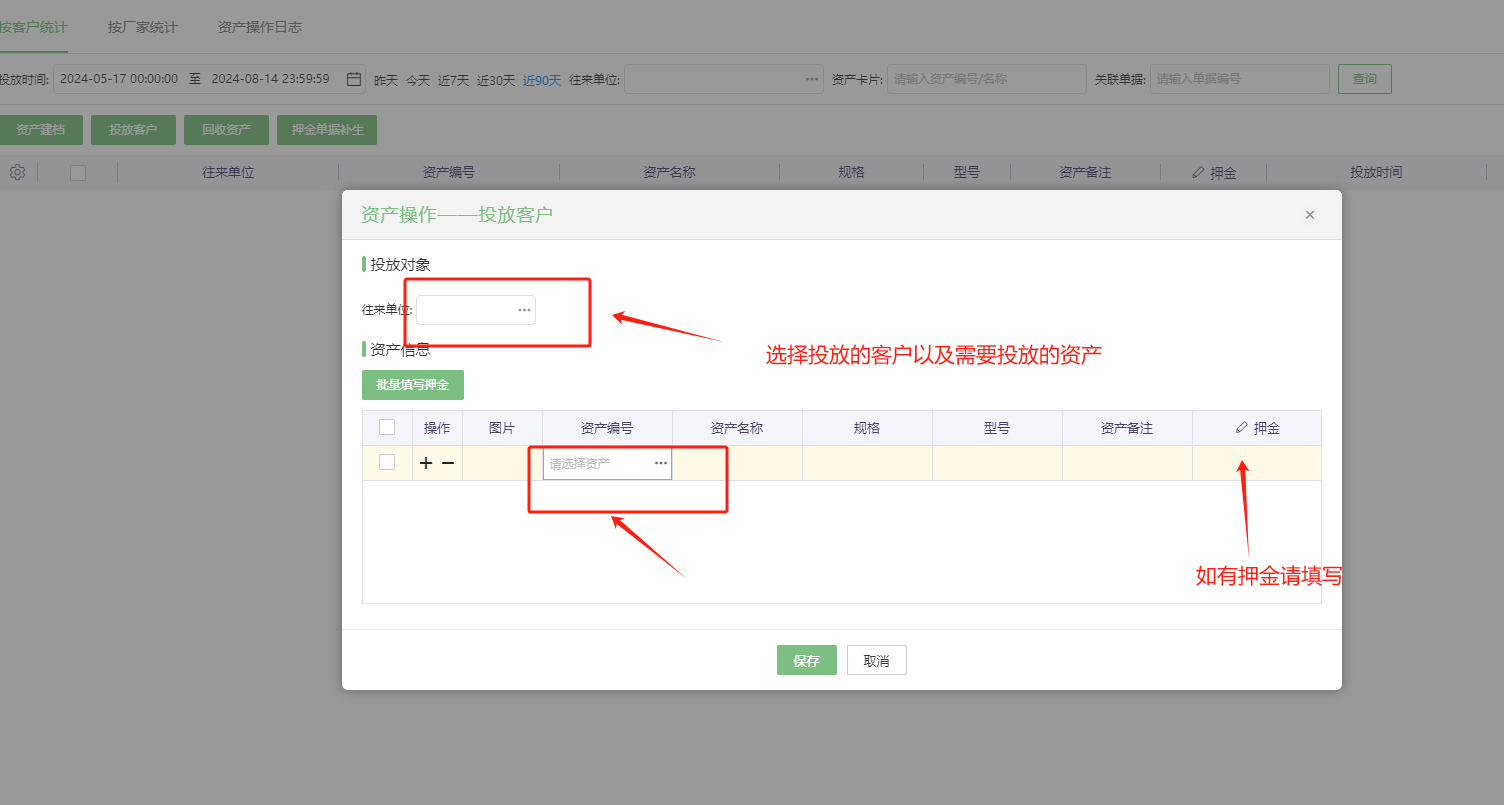Switch to the 按客户统计 tab
Image resolution: width=1504 pixels, height=805 pixels.
33,27
